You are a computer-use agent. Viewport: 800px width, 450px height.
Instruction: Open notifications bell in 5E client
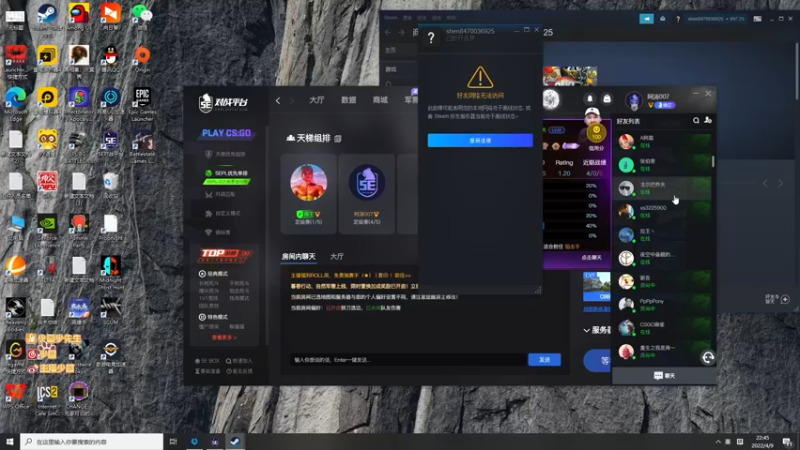(x=590, y=99)
